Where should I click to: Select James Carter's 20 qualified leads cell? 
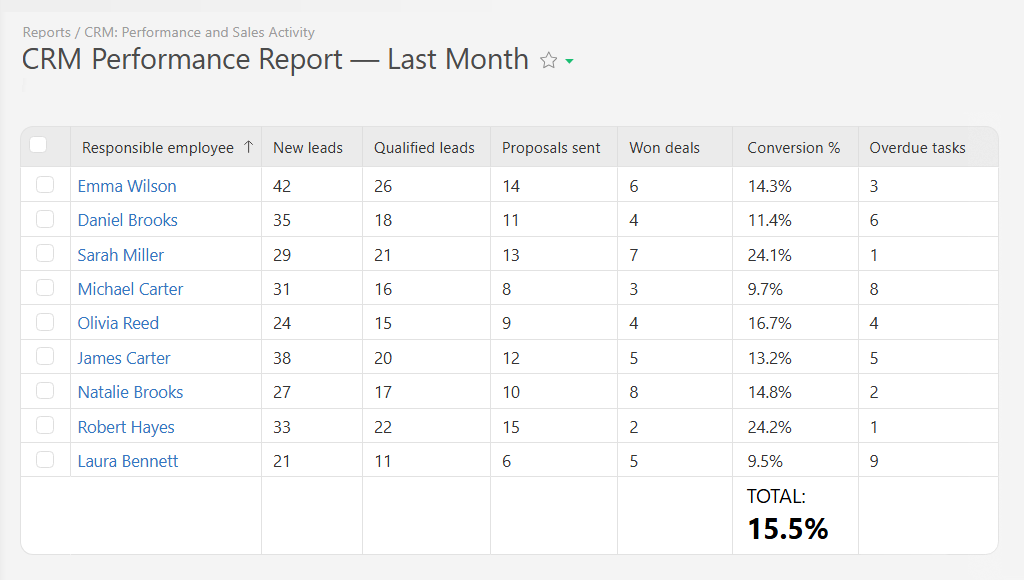click(x=426, y=357)
